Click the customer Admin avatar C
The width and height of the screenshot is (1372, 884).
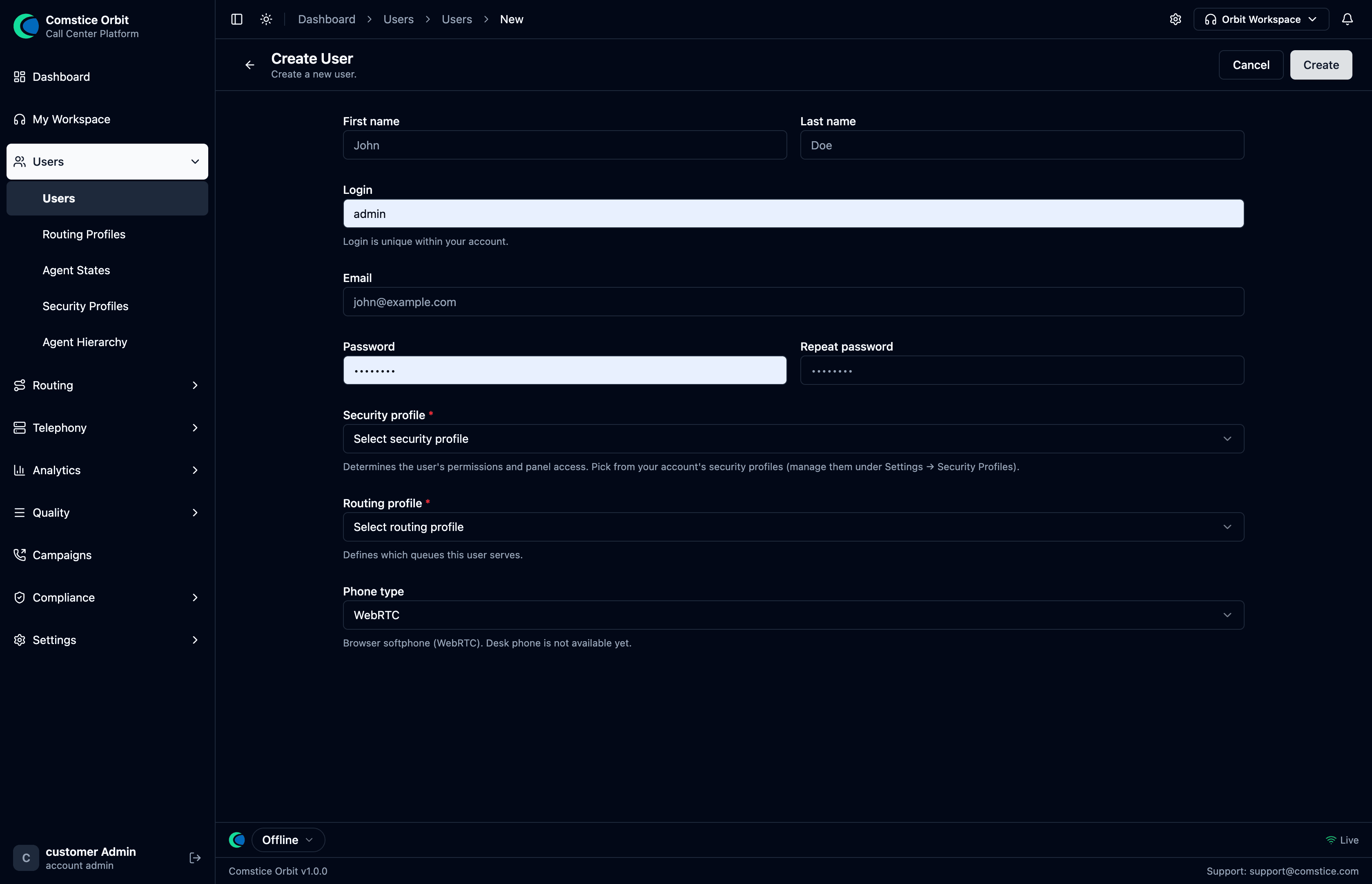coord(26,857)
